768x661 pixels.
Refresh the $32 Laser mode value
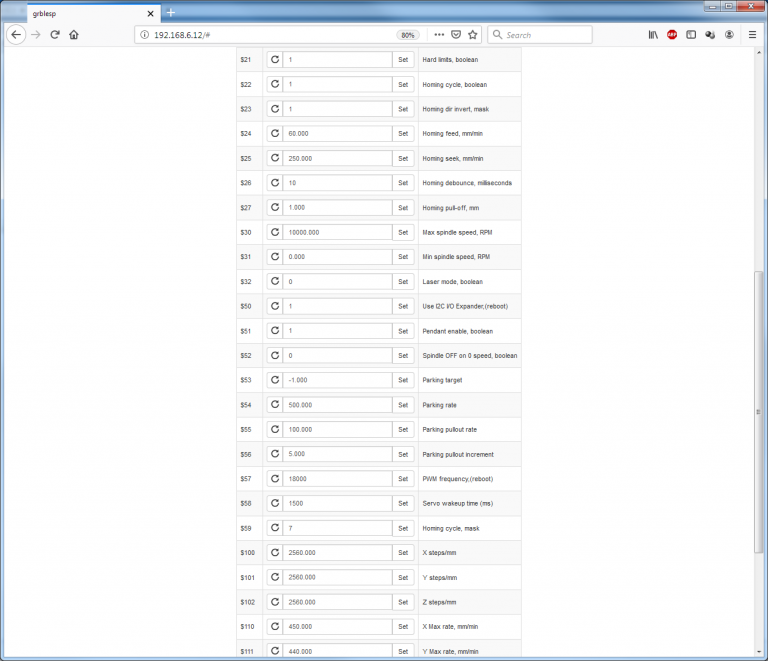click(275, 282)
